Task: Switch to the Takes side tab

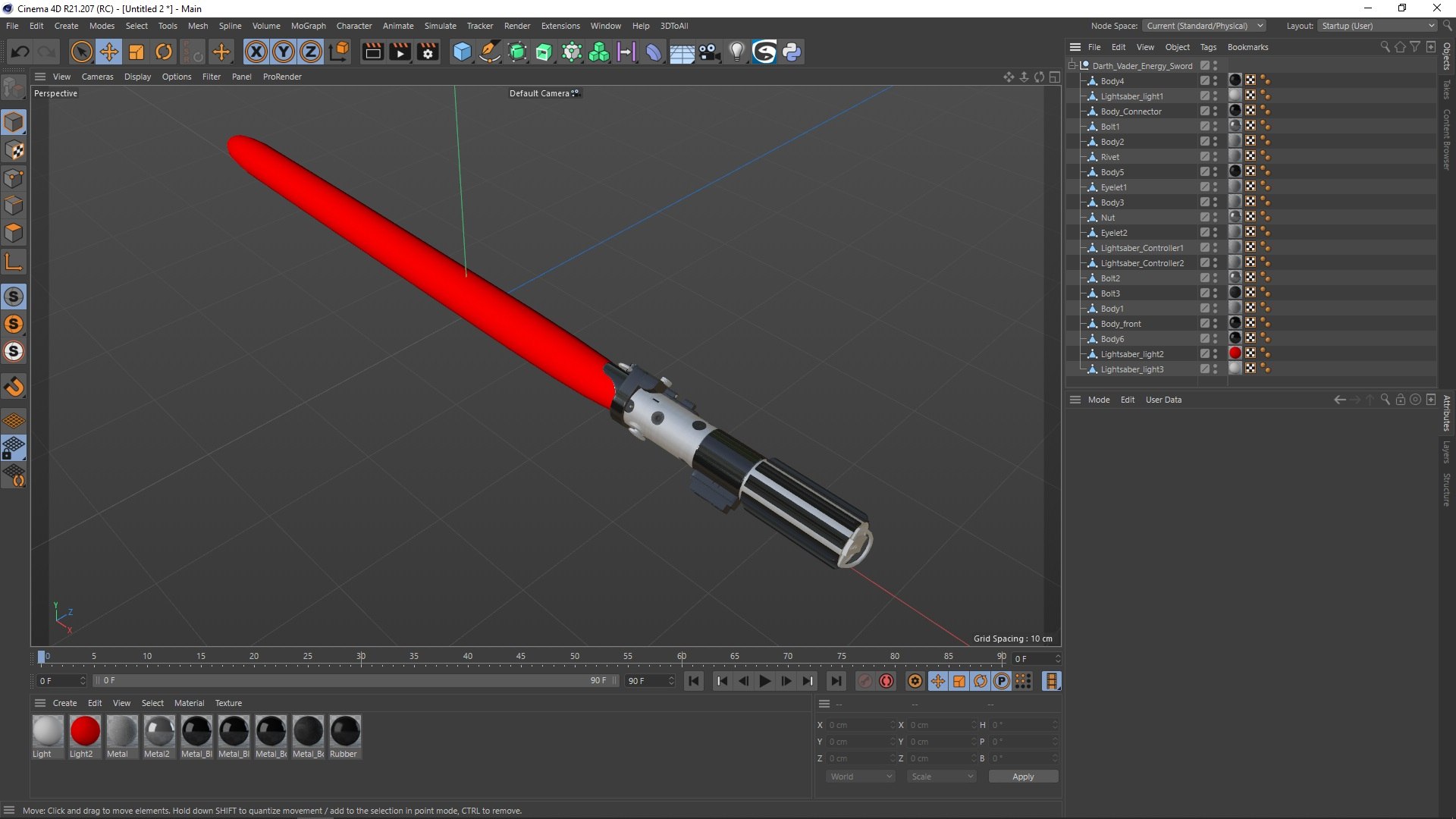Action: point(1447,89)
